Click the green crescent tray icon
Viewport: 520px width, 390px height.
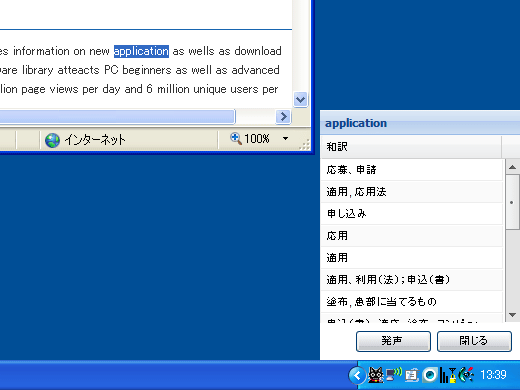tap(466, 375)
